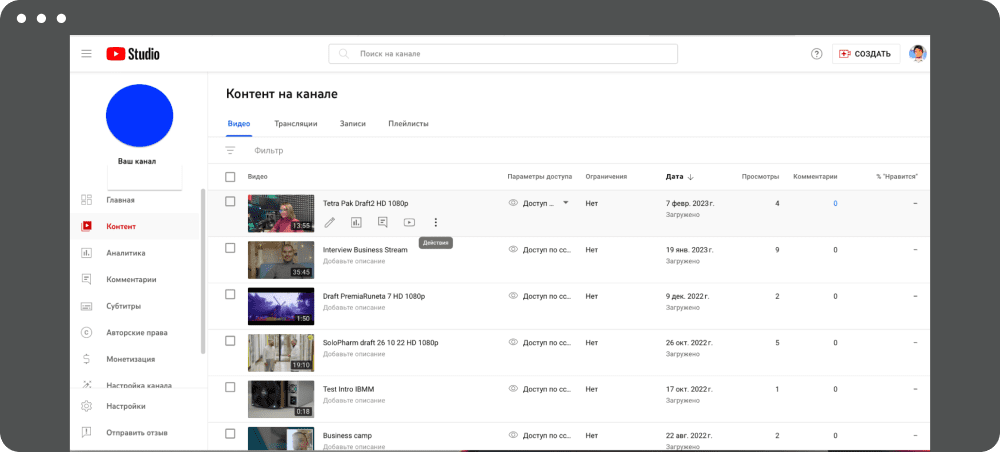
Task: Click the sort arrow next to Дата
Action: click(691, 177)
